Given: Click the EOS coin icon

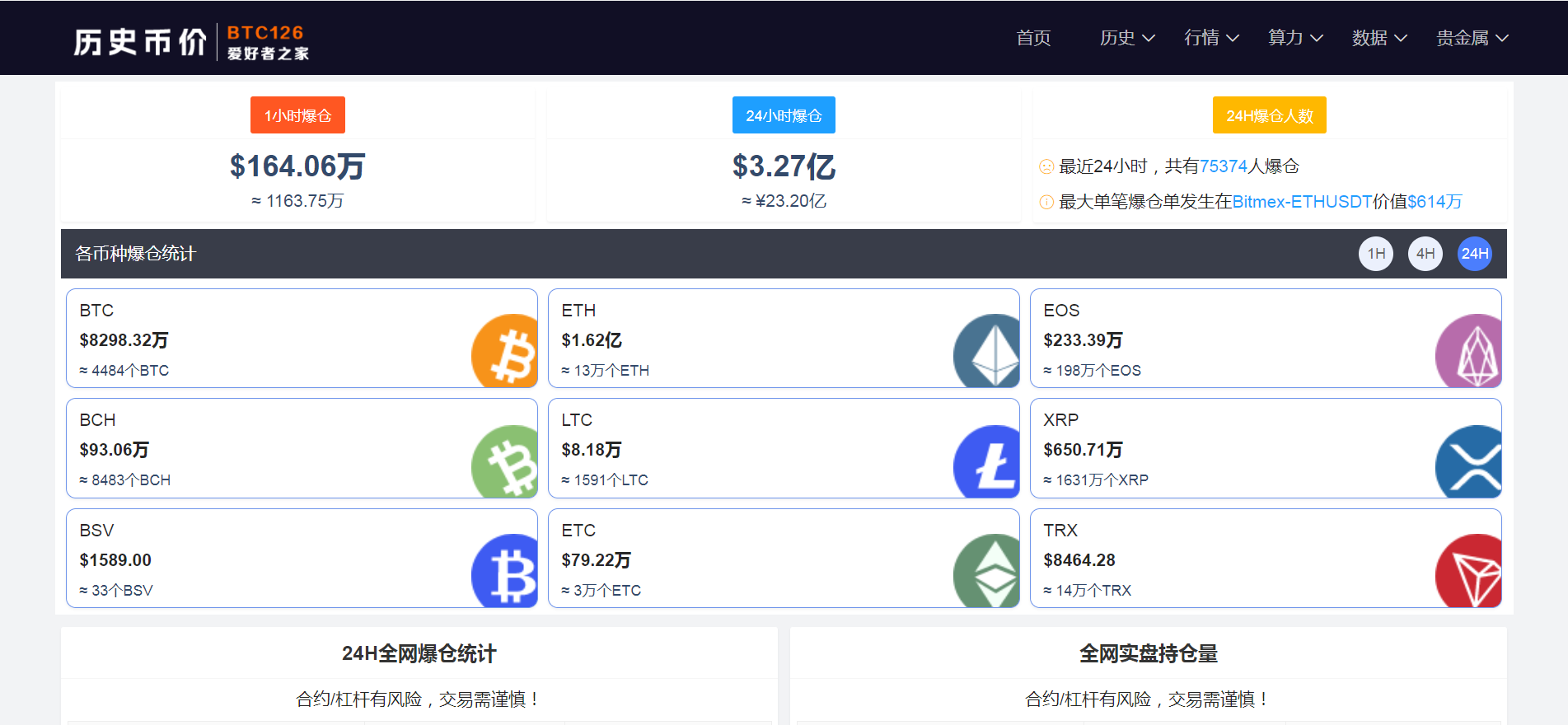Looking at the screenshot, I should (x=1469, y=350).
